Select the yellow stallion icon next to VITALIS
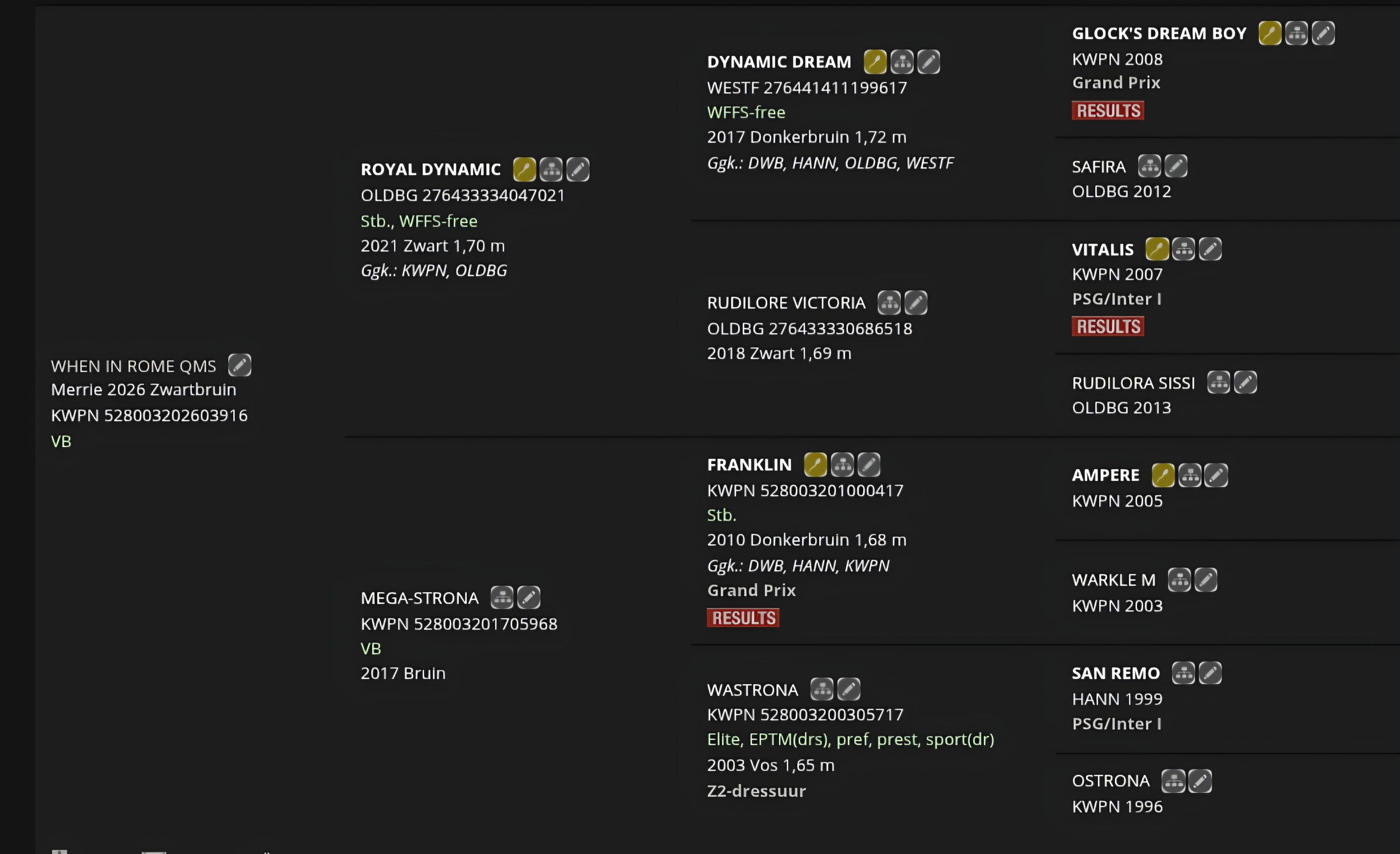This screenshot has height=854, width=1400. (1157, 249)
